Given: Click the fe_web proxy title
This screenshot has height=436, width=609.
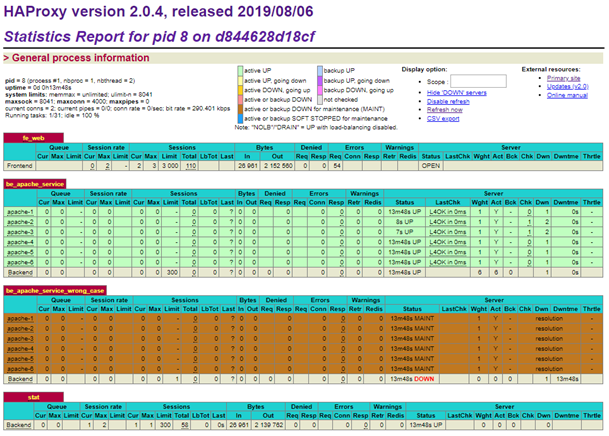Looking at the screenshot, I should [x=33, y=138].
